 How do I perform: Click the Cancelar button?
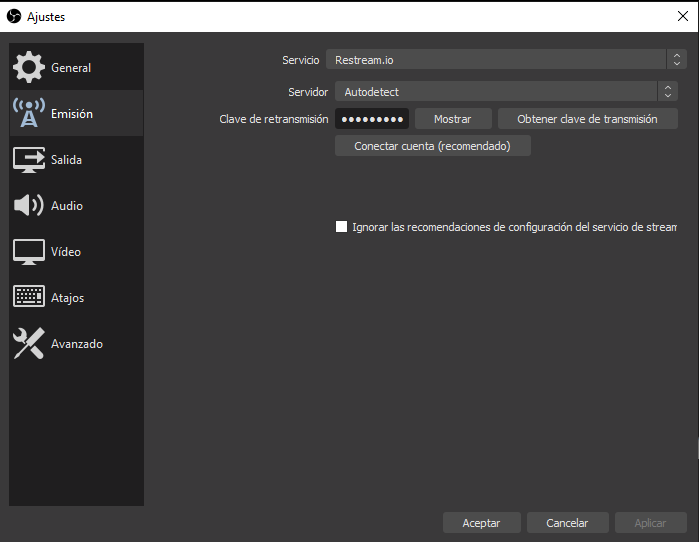567,522
